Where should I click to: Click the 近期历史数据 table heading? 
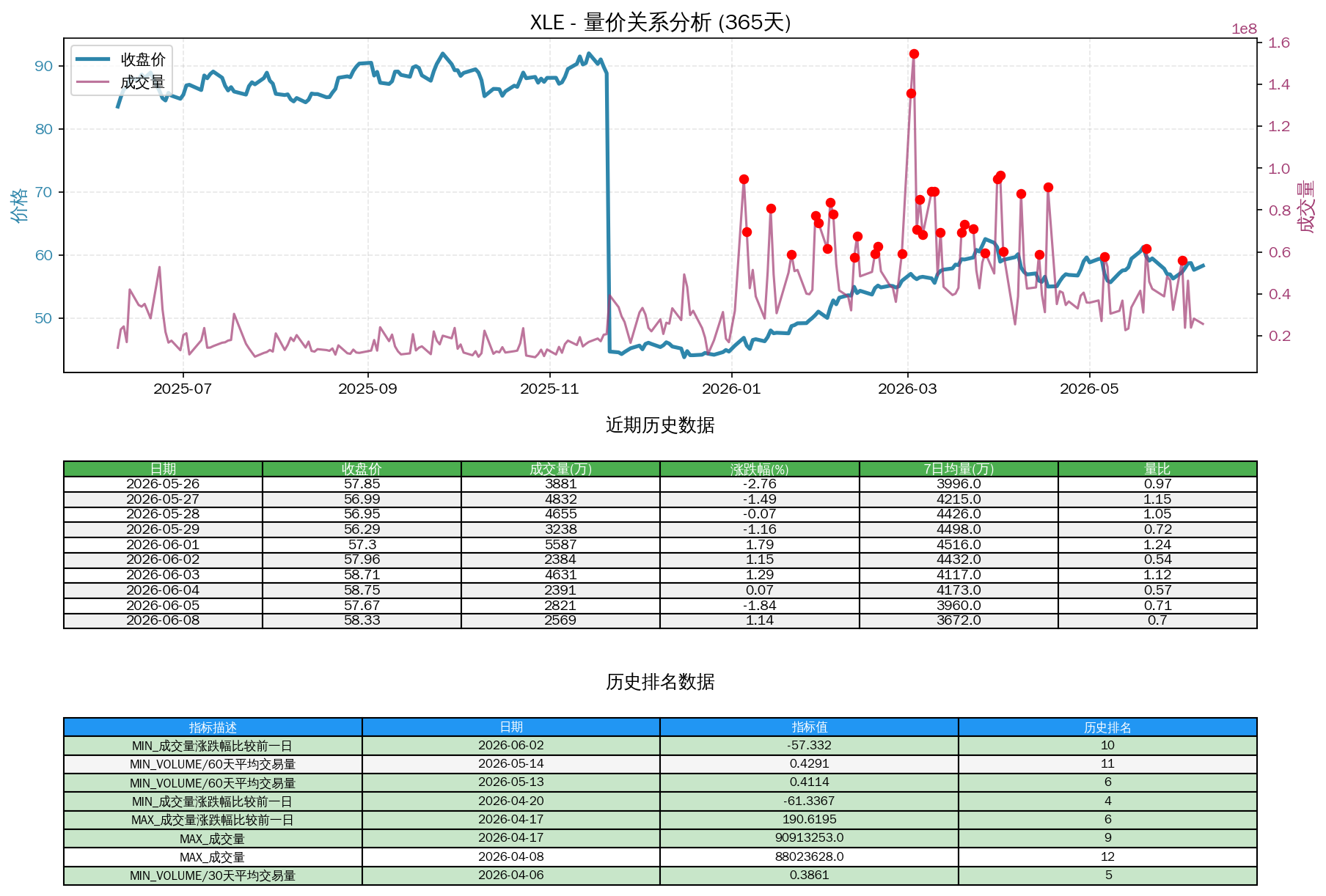[660, 426]
